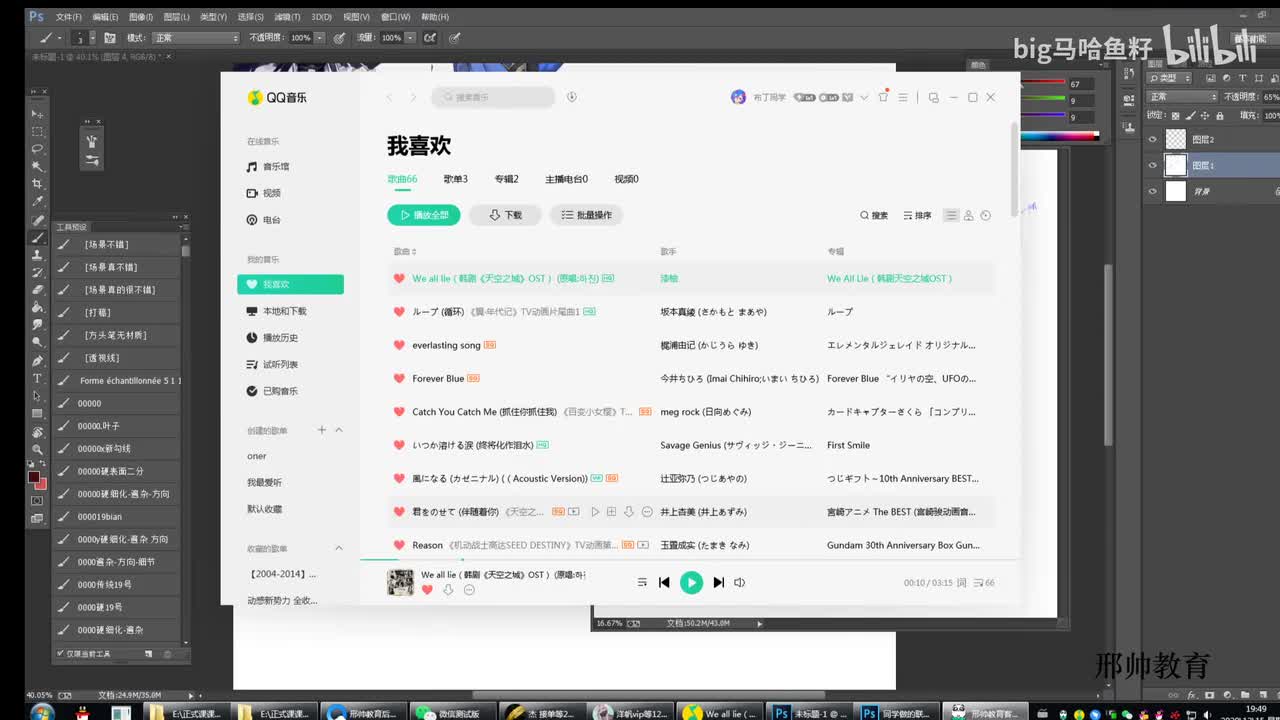Download 君をのせて using its row download icon
Image resolution: width=1280 pixels, height=720 pixels.
(x=629, y=512)
